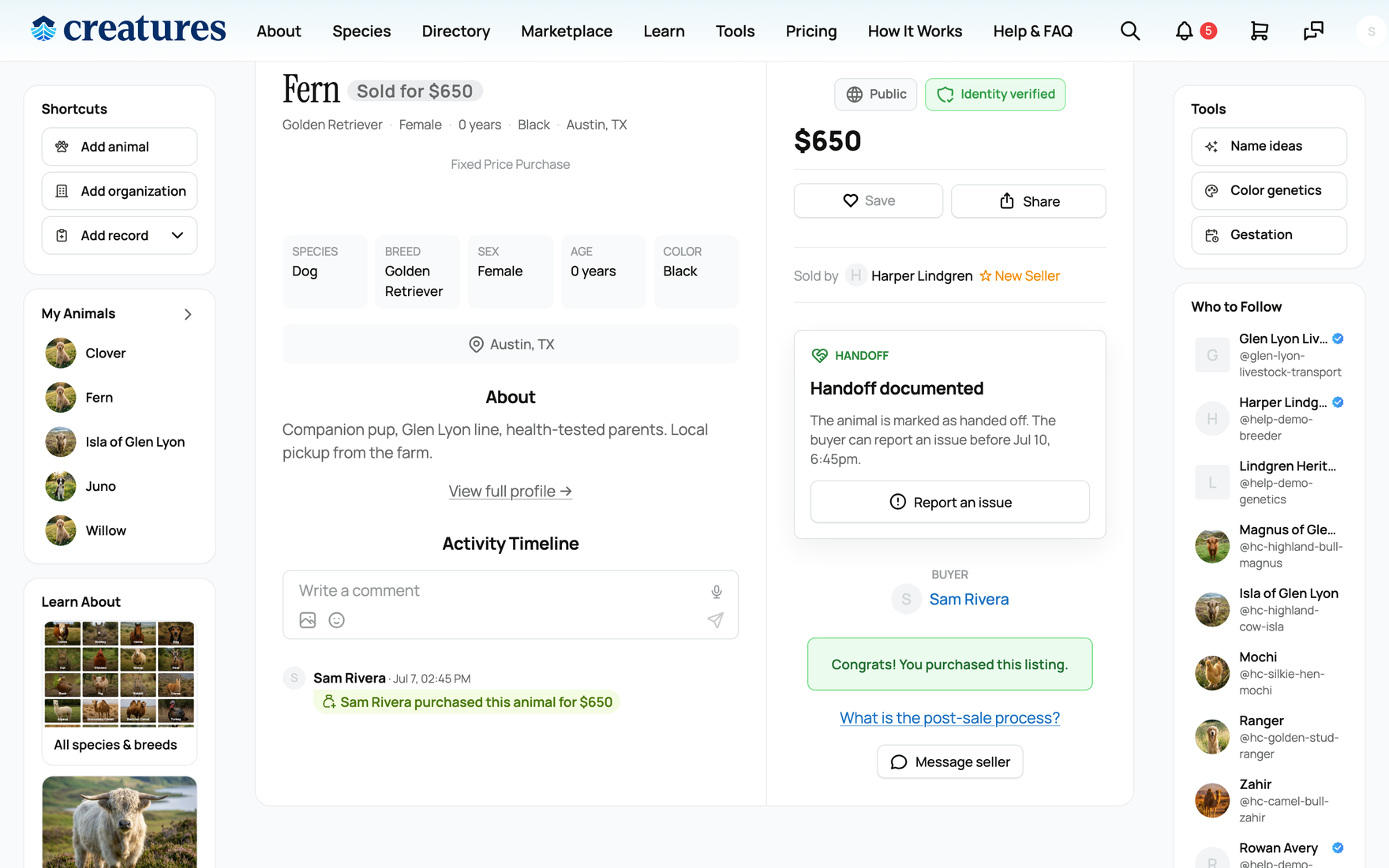This screenshot has height=868, width=1389.
Task: Click Clover avatar in My Animals
Action: pos(61,354)
